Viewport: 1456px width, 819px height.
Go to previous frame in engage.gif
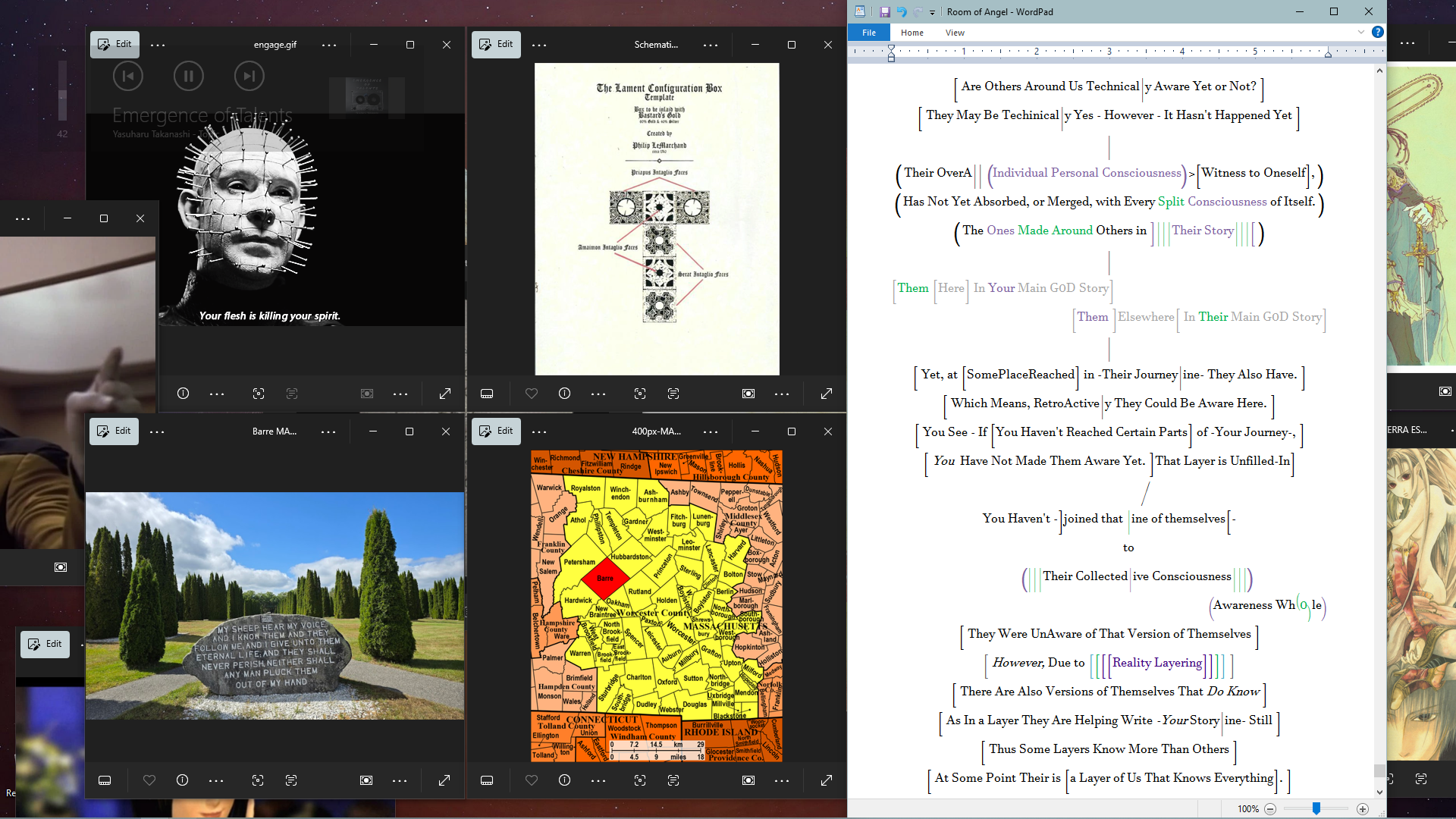(128, 76)
